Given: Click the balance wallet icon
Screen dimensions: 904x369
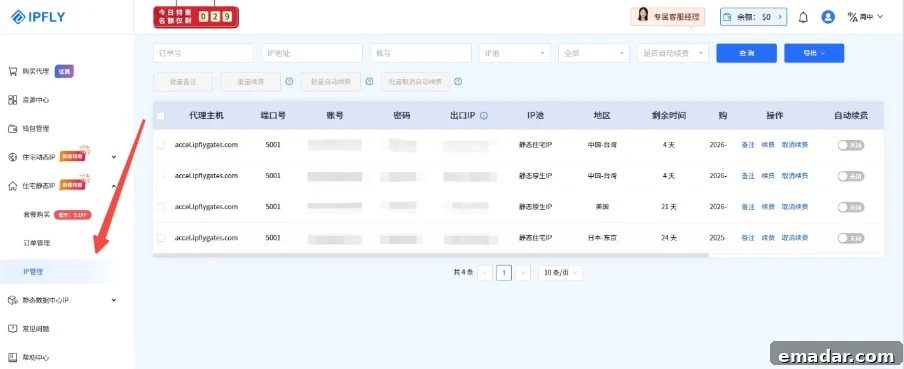Looking at the screenshot, I should pyautogui.click(x=728, y=17).
